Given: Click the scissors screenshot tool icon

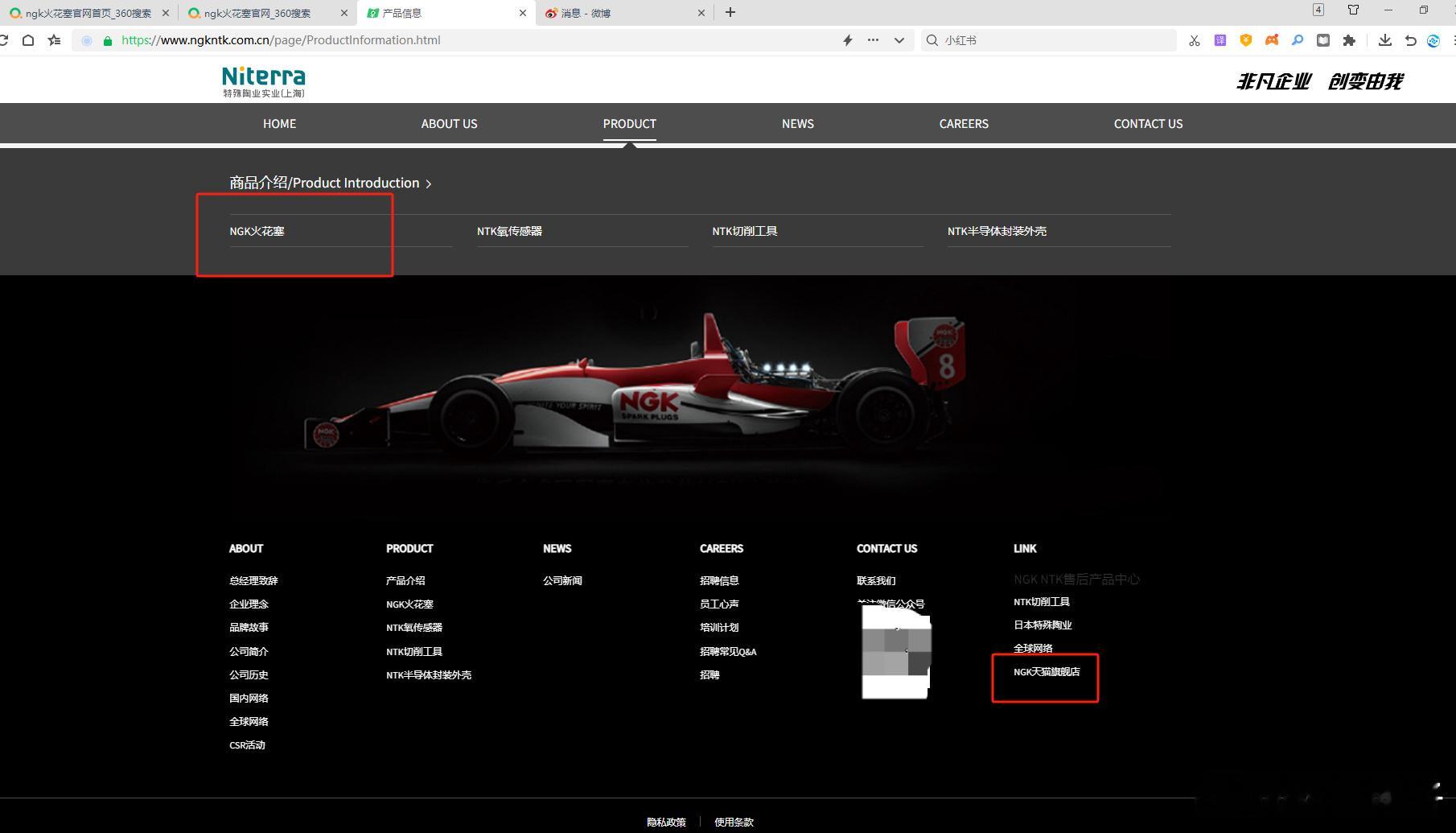Looking at the screenshot, I should (1195, 40).
